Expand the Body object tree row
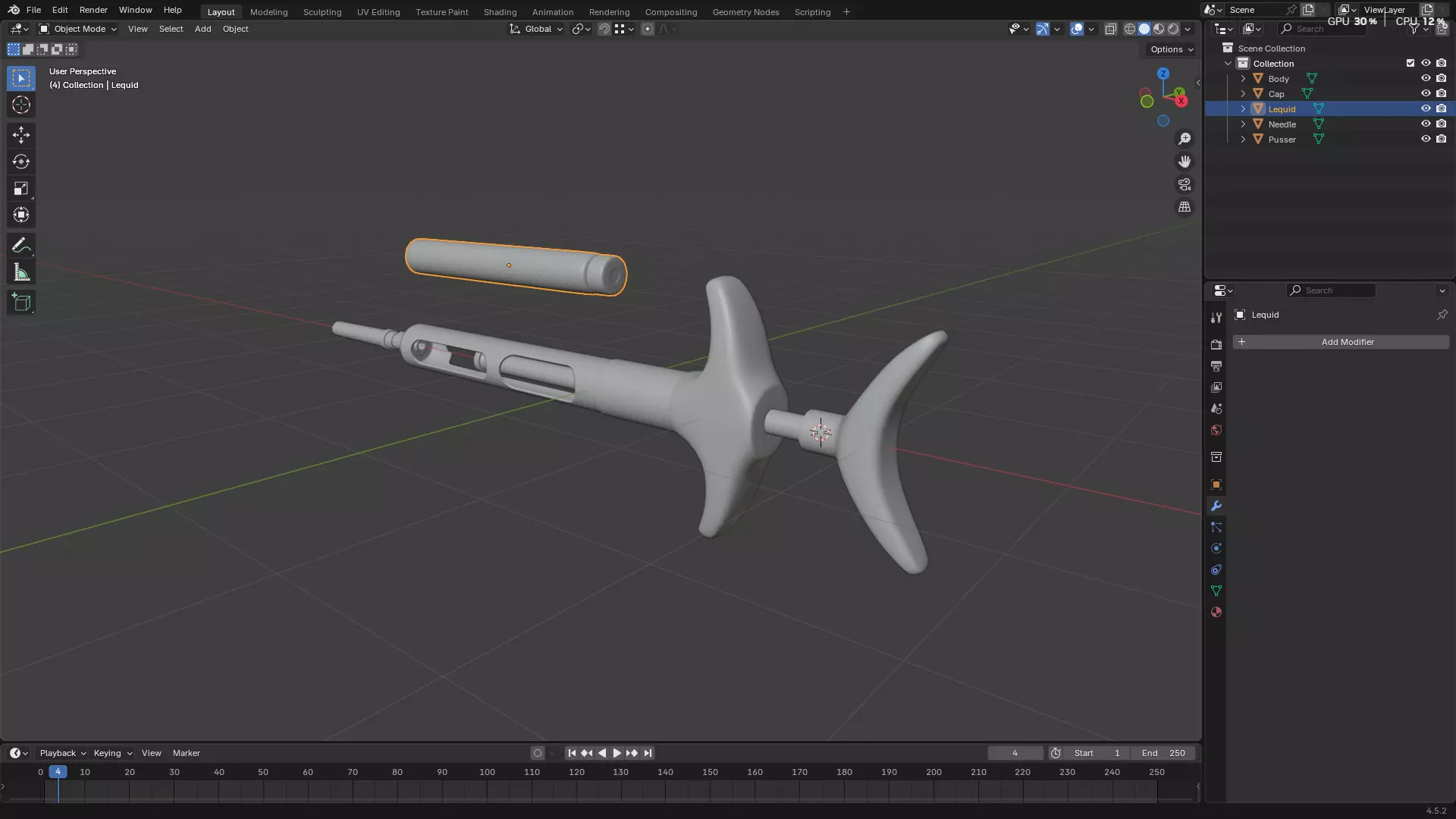The image size is (1456, 819). click(1243, 78)
